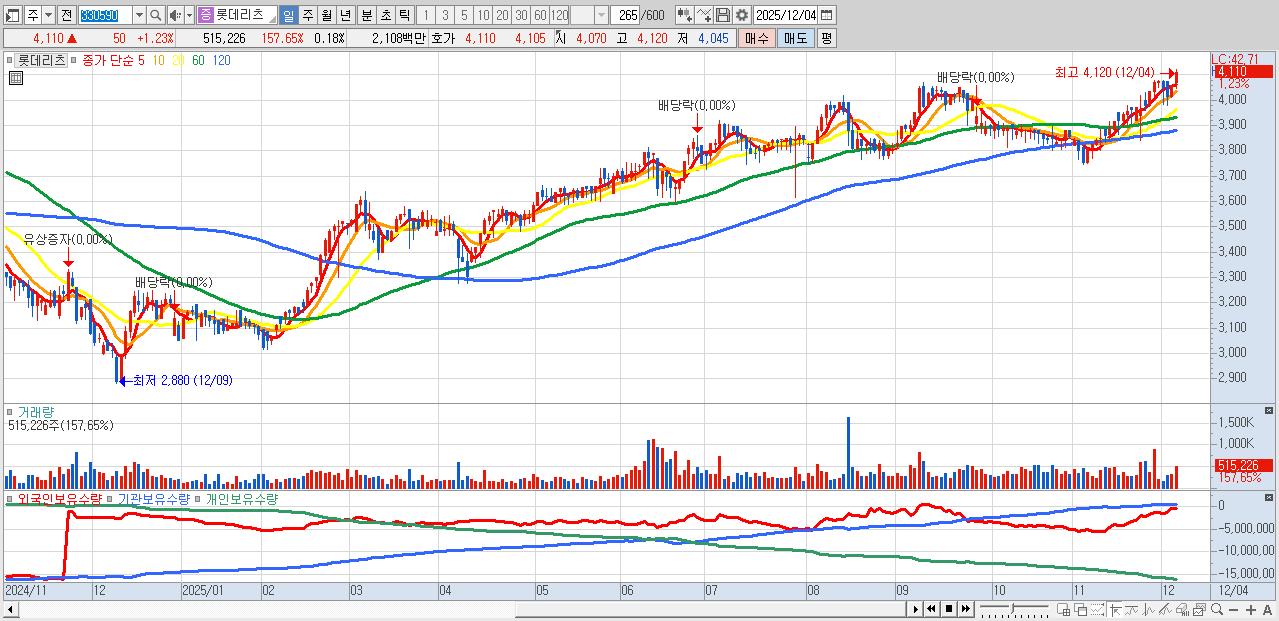This screenshot has width=1279, height=621.
Task: Choose the 60 interval button
Action: coord(540,15)
